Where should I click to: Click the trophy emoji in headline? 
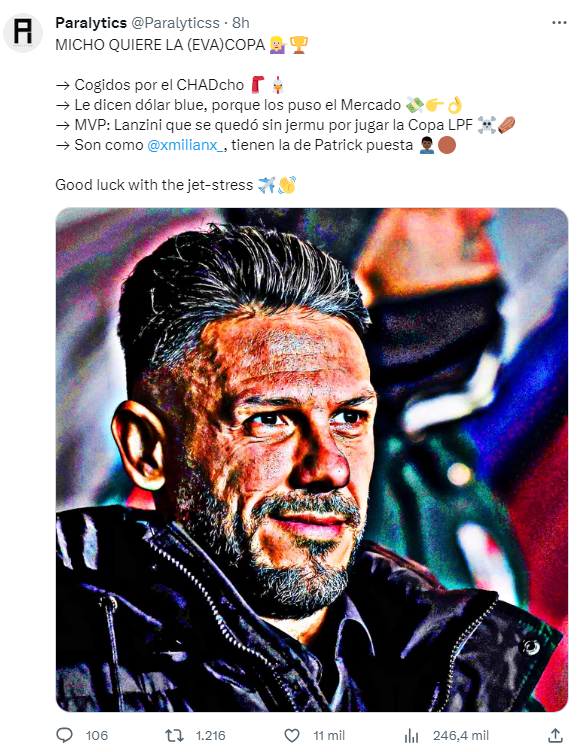pos(298,45)
